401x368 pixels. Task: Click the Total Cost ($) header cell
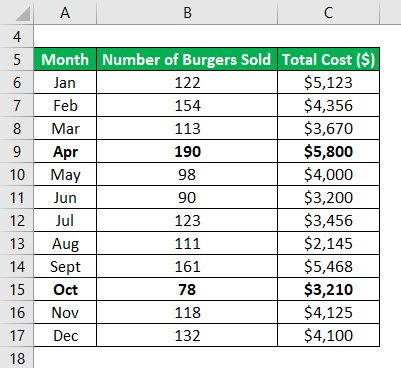coord(328,59)
